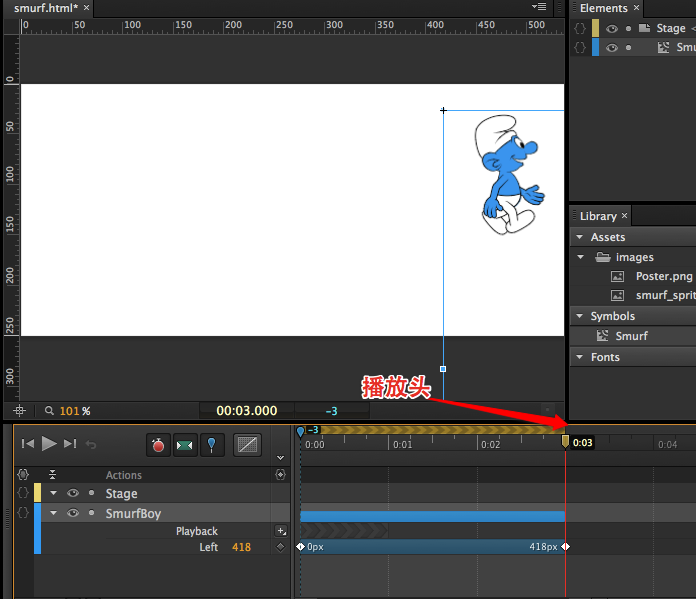The height and width of the screenshot is (599, 696).
Task: Toggle the Pin blue marker button
Action: pyautogui.click(x=212, y=444)
